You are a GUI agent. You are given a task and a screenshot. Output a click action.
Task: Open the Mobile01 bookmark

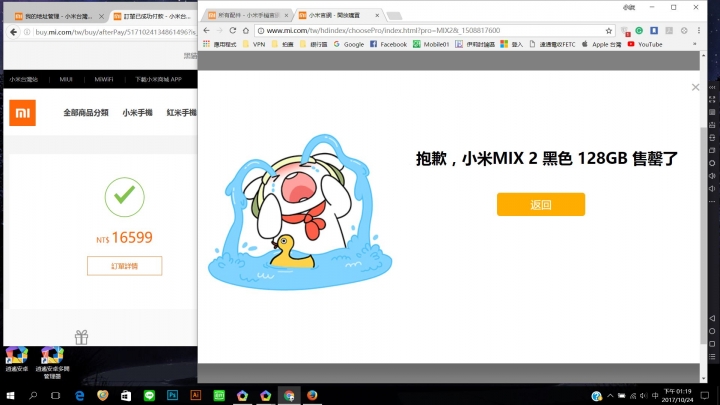(431, 44)
